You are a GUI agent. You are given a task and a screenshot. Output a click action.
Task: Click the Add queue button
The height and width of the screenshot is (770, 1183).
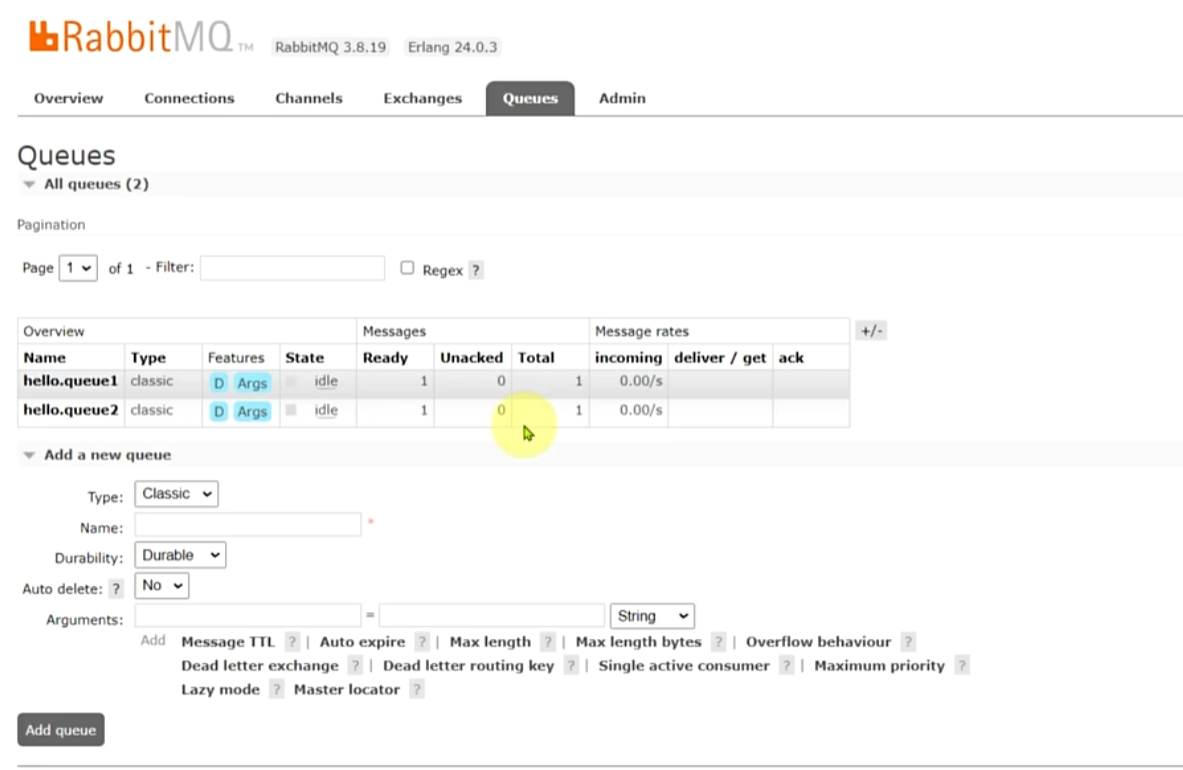point(61,730)
